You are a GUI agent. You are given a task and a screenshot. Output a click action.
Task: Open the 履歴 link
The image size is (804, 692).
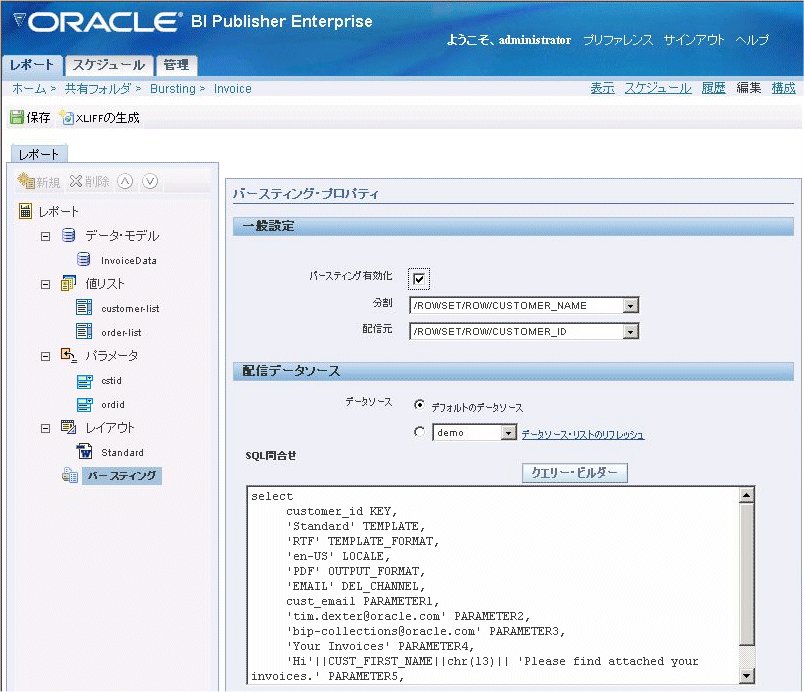coord(713,88)
